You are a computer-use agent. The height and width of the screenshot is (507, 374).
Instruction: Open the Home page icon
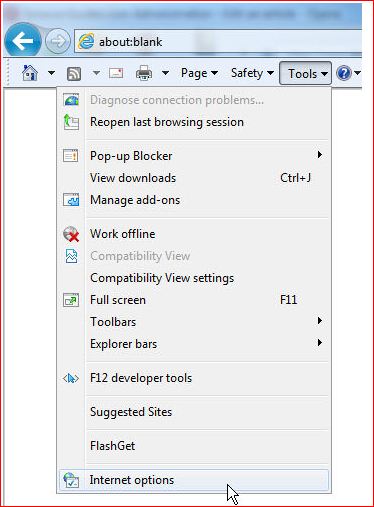click(x=30, y=73)
